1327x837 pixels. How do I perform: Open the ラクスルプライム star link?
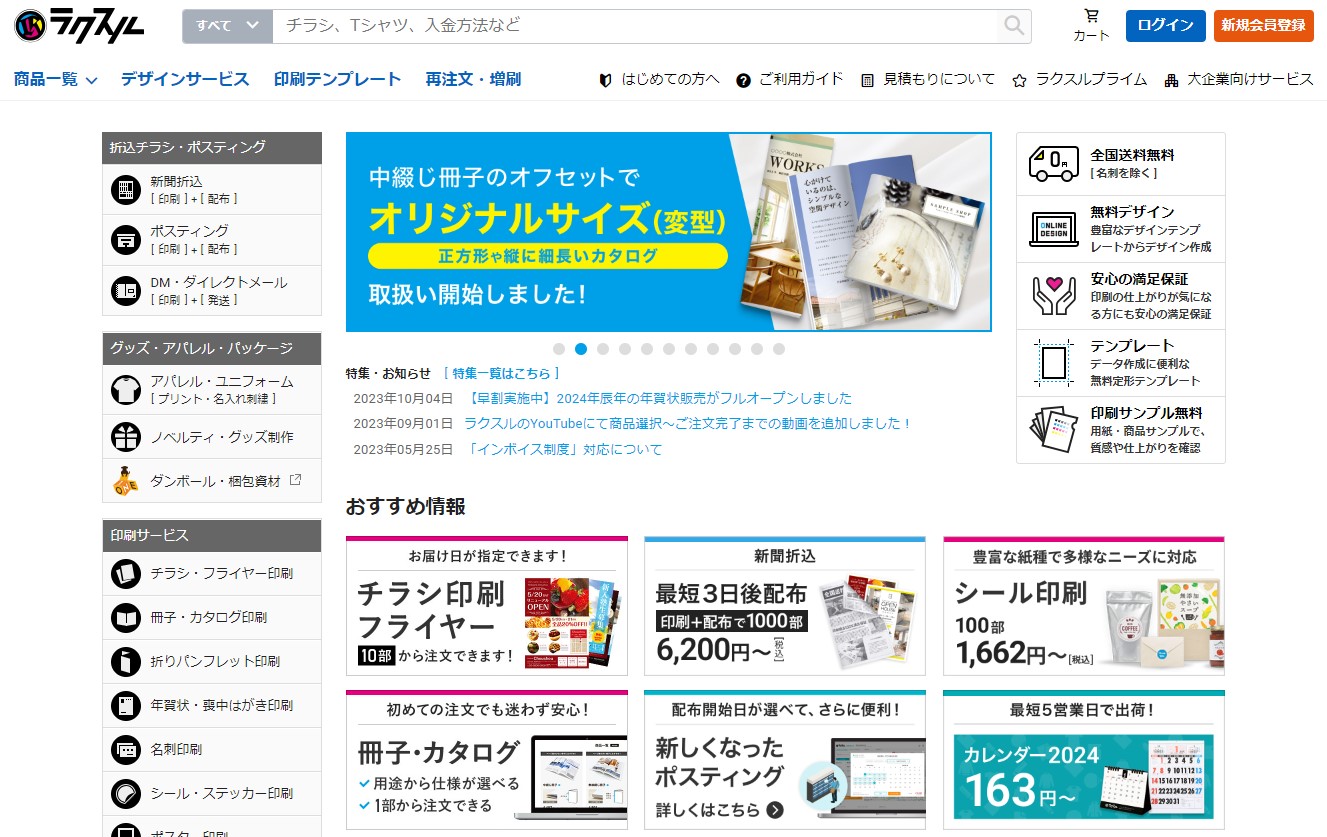click(1080, 80)
